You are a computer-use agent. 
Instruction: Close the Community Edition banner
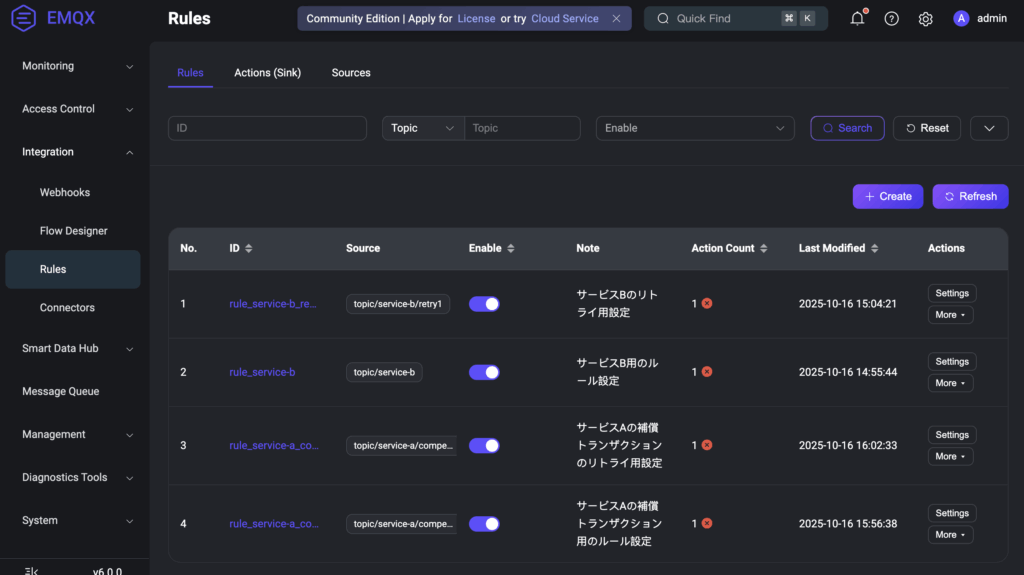coord(616,18)
